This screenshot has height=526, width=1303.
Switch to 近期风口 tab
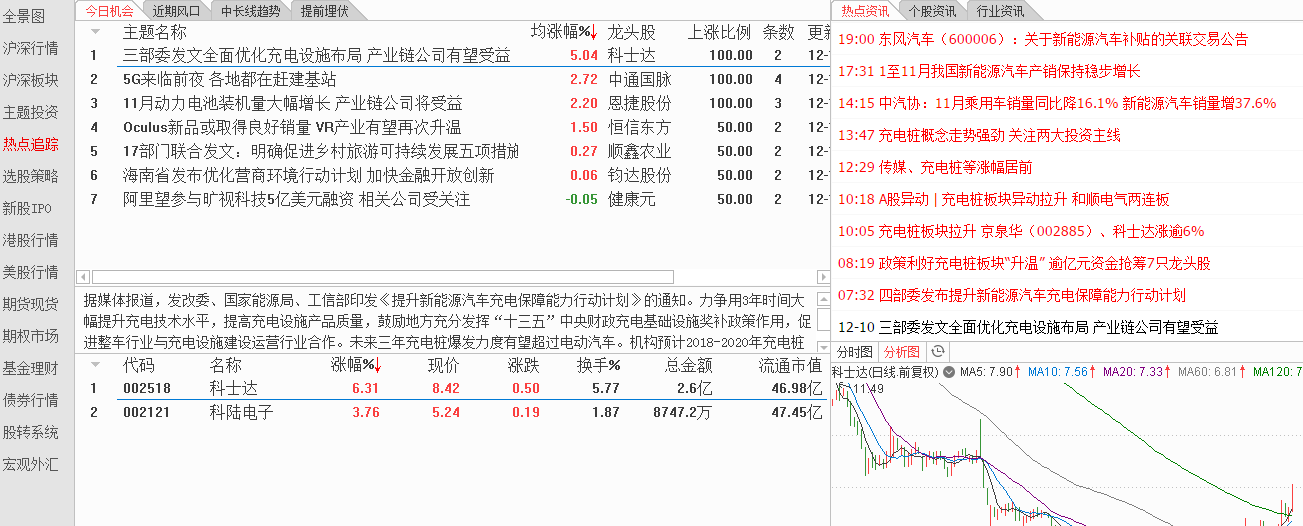176,11
